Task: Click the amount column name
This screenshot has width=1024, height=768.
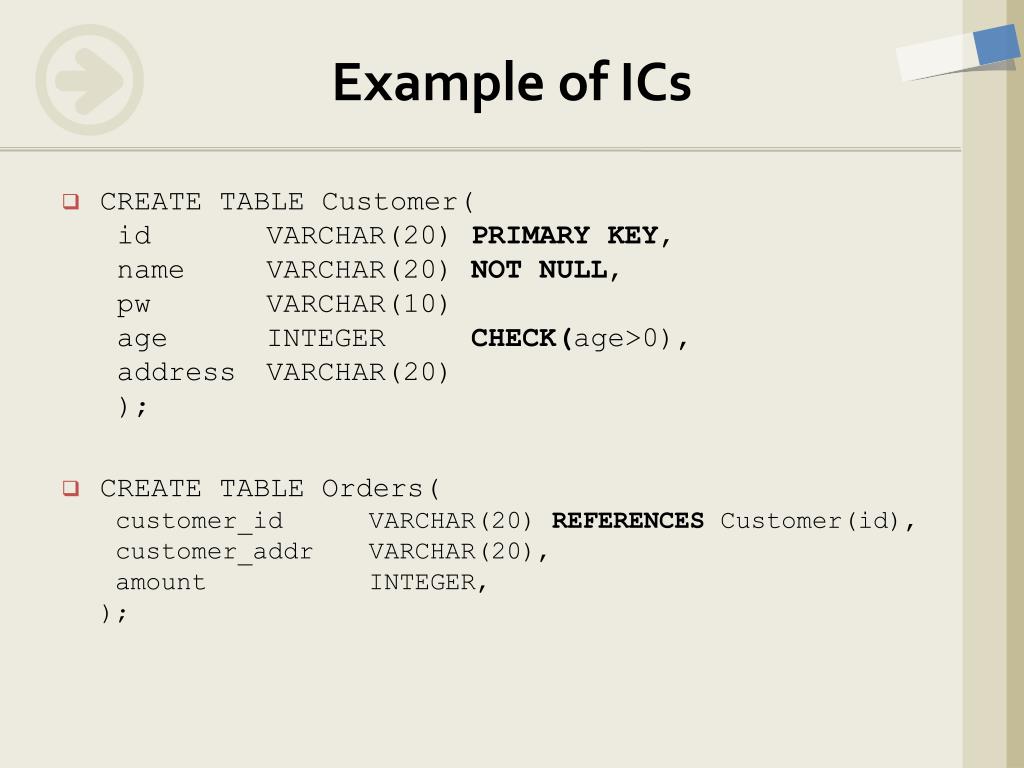Action: [161, 582]
